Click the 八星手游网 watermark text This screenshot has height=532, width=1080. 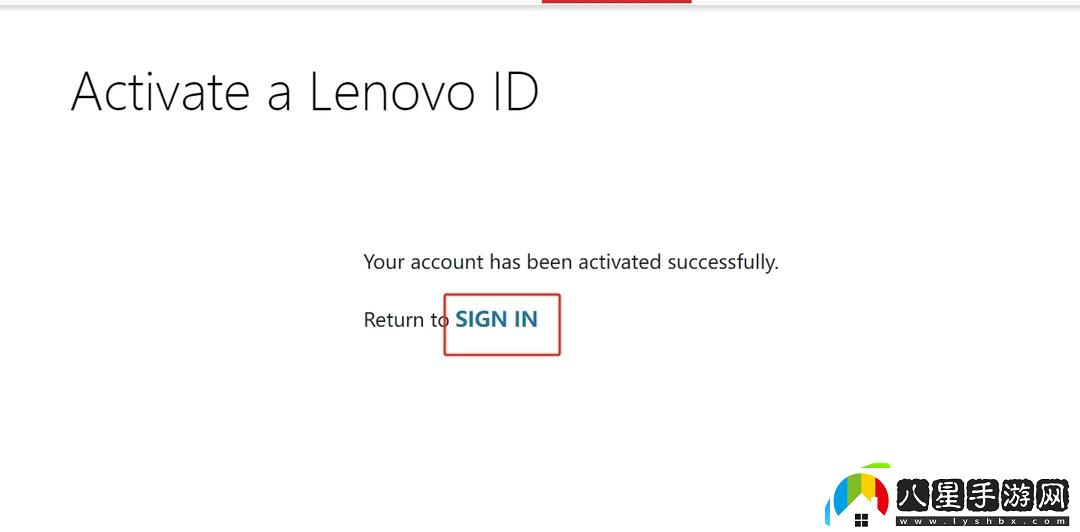(x=981, y=497)
